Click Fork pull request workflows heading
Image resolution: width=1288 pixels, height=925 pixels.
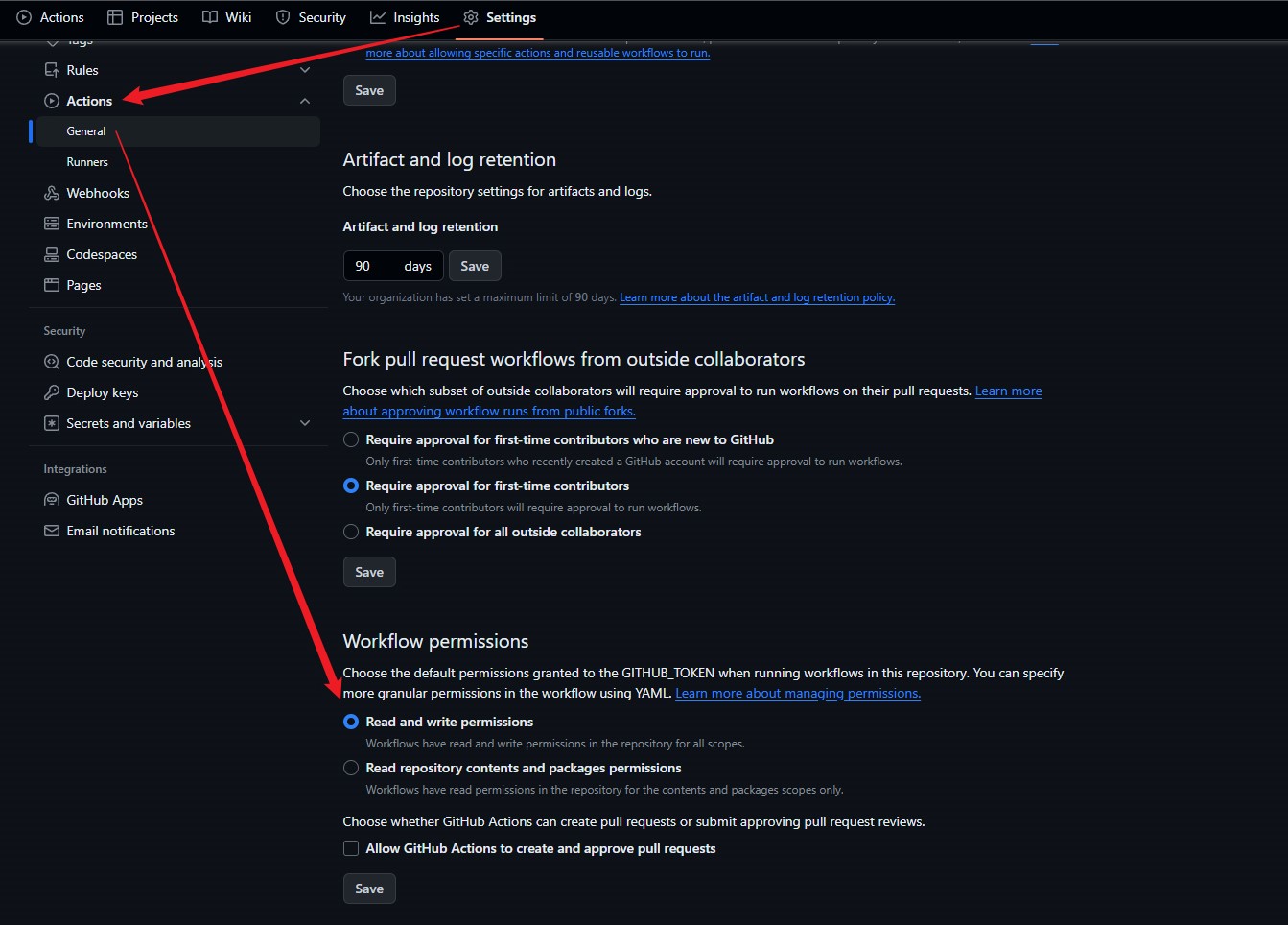point(574,359)
